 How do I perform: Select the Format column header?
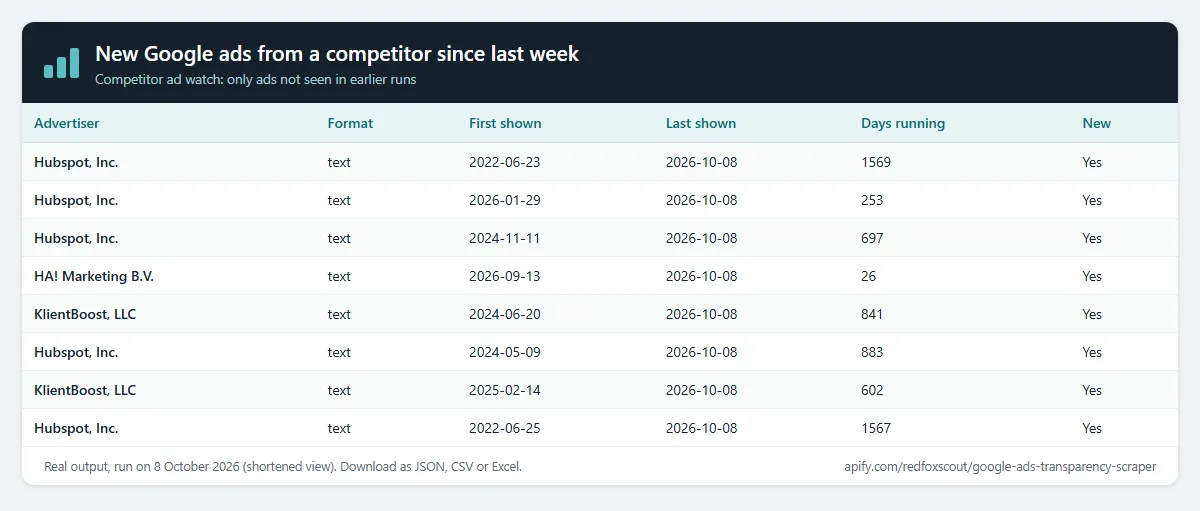(350, 124)
